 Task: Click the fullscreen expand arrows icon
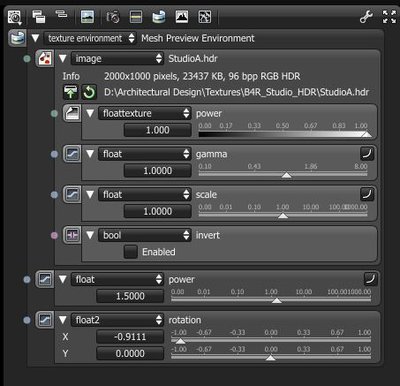[389, 16]
